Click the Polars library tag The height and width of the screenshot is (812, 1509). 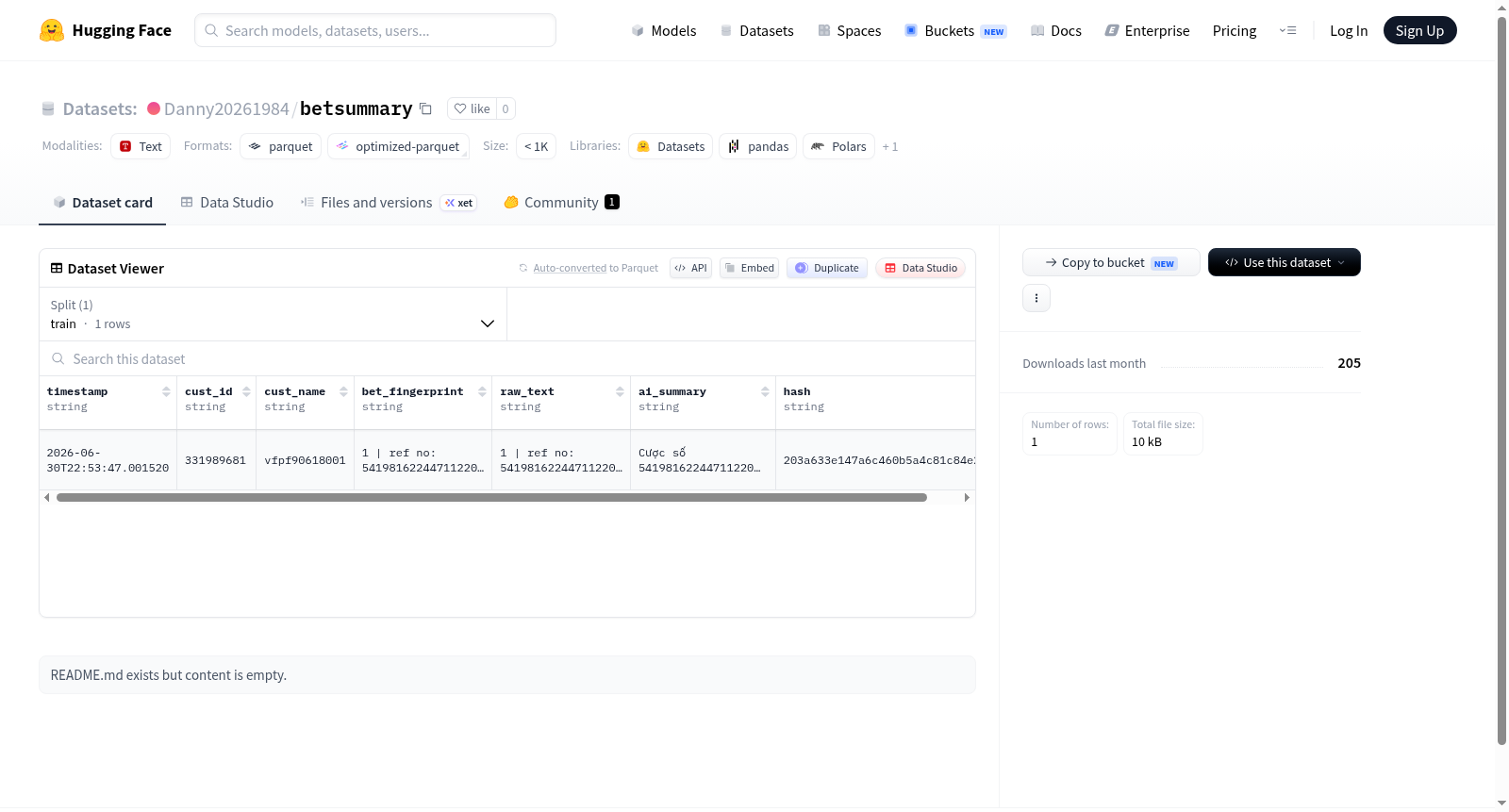click(838, 146)
